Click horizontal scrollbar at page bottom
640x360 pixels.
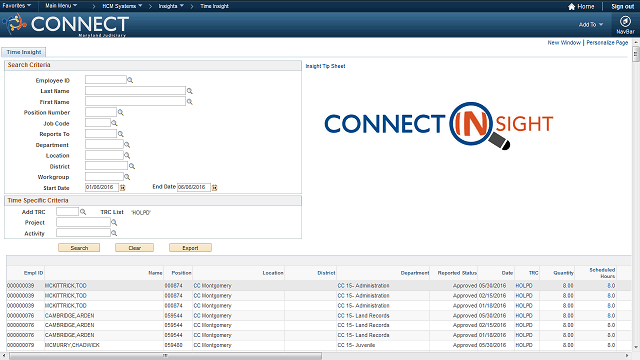(x=165, y=356)
